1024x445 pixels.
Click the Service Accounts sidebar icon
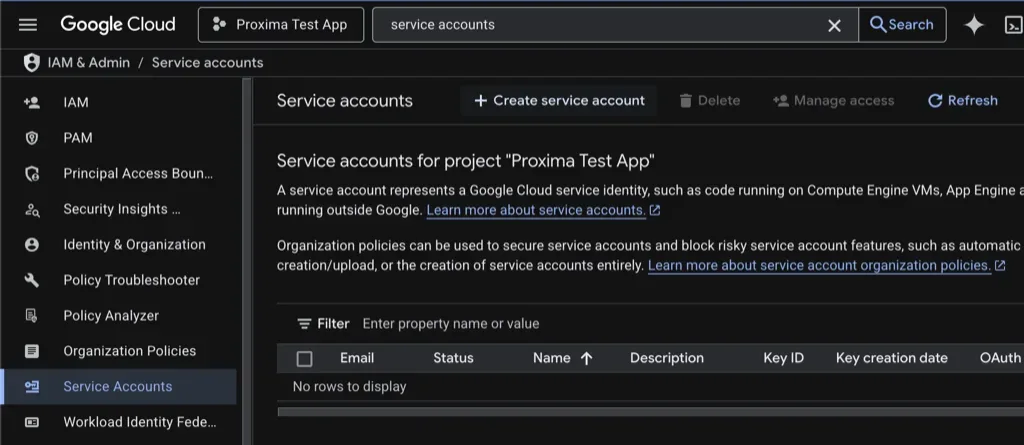(x=31, y=386)
